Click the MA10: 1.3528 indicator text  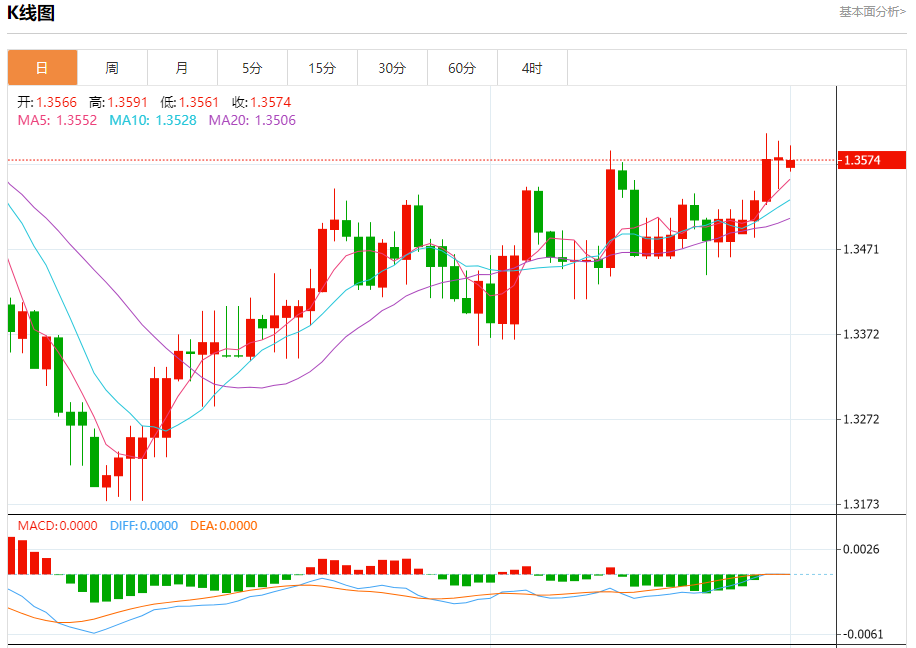pos(153,120)
